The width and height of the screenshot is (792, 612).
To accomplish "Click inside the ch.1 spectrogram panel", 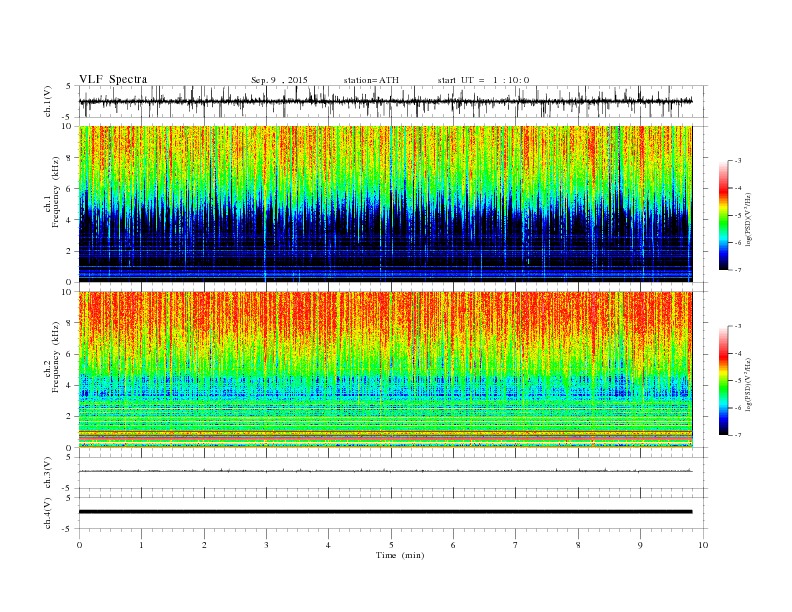I will (x=385, y=204).
